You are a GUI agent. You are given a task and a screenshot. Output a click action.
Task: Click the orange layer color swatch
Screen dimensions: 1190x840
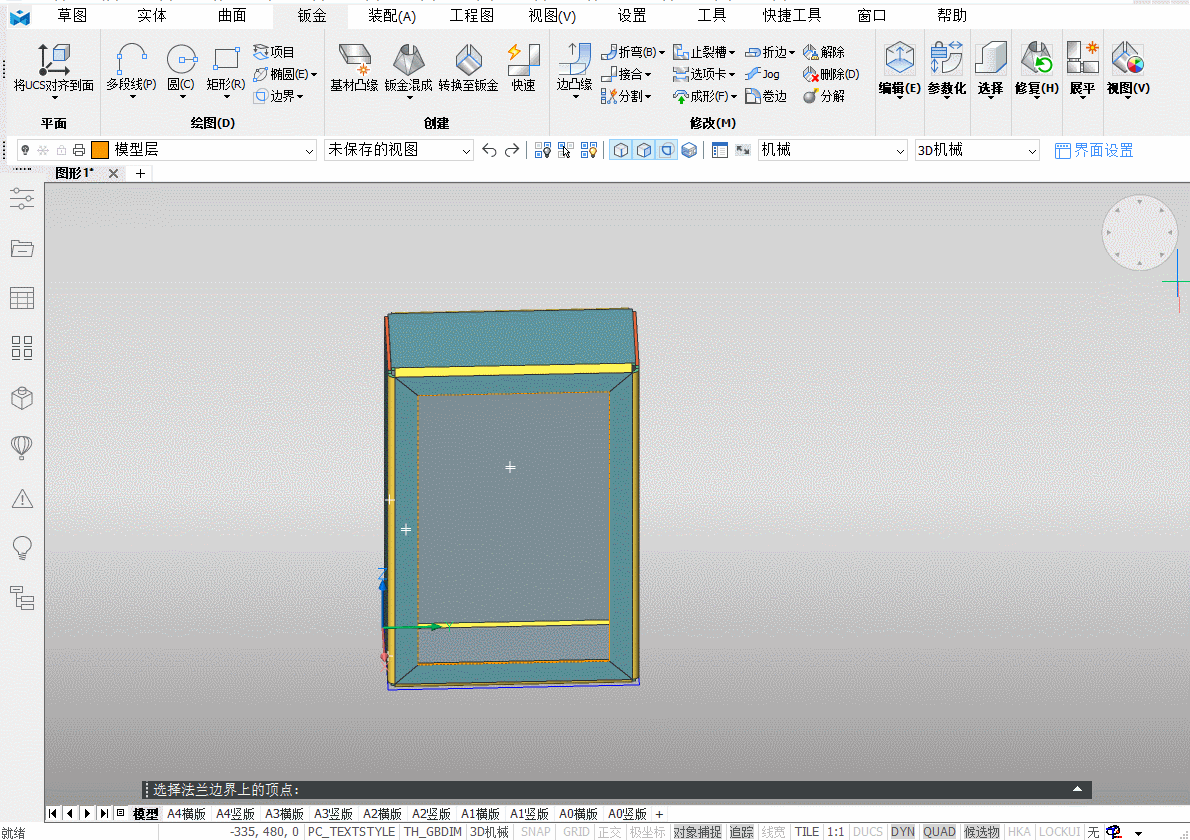pyautogui.click(x=99, y=150)
